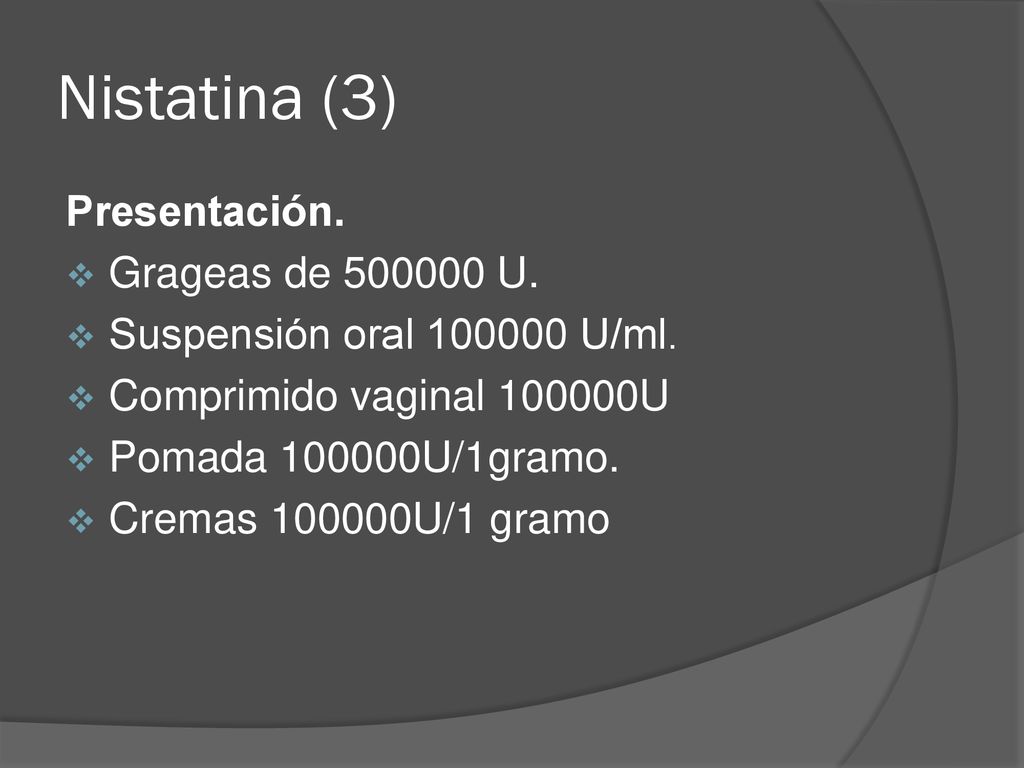Viewport: 1024px width, 768px height.
Task: Click the Cremas 100000U/1 gramo line
Action: point(359,519)
